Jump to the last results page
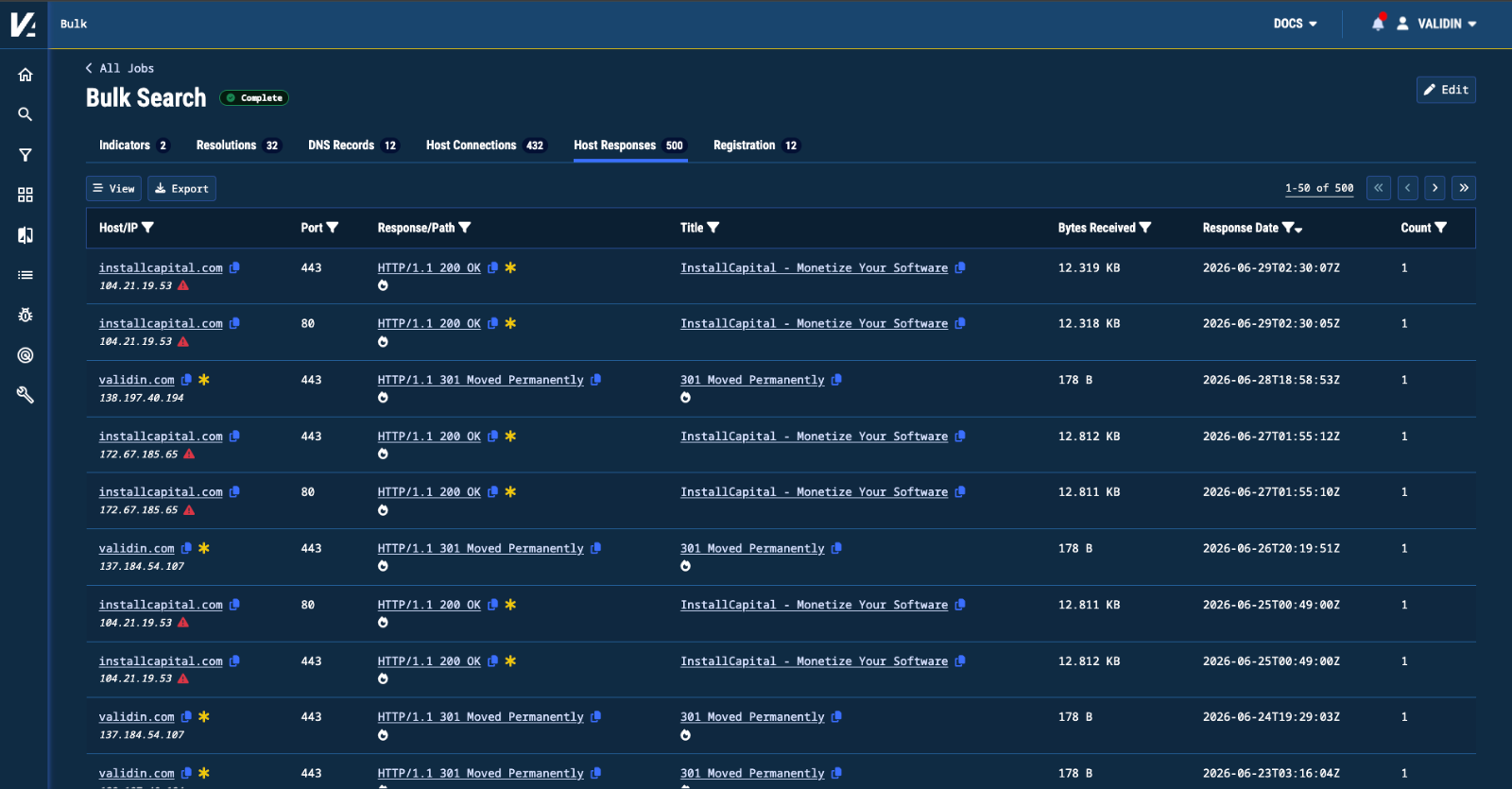The width and height of the screenshot is (1512, 789). click(x=1464, y=188)
